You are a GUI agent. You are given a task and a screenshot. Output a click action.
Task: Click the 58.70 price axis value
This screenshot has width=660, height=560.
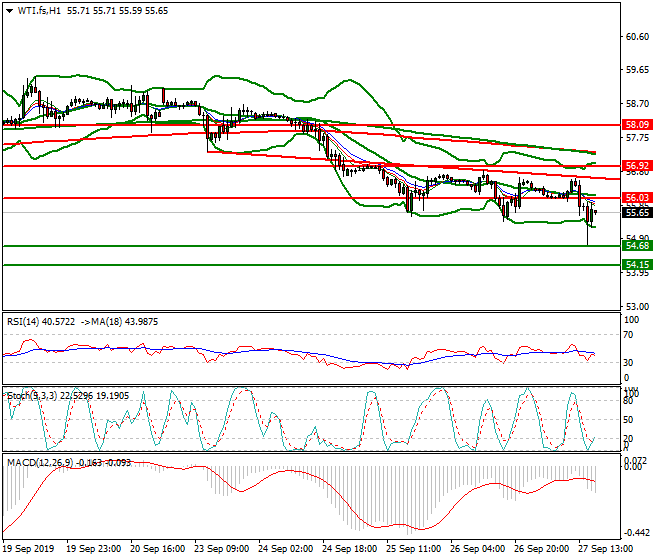click(x=637, y=104)
